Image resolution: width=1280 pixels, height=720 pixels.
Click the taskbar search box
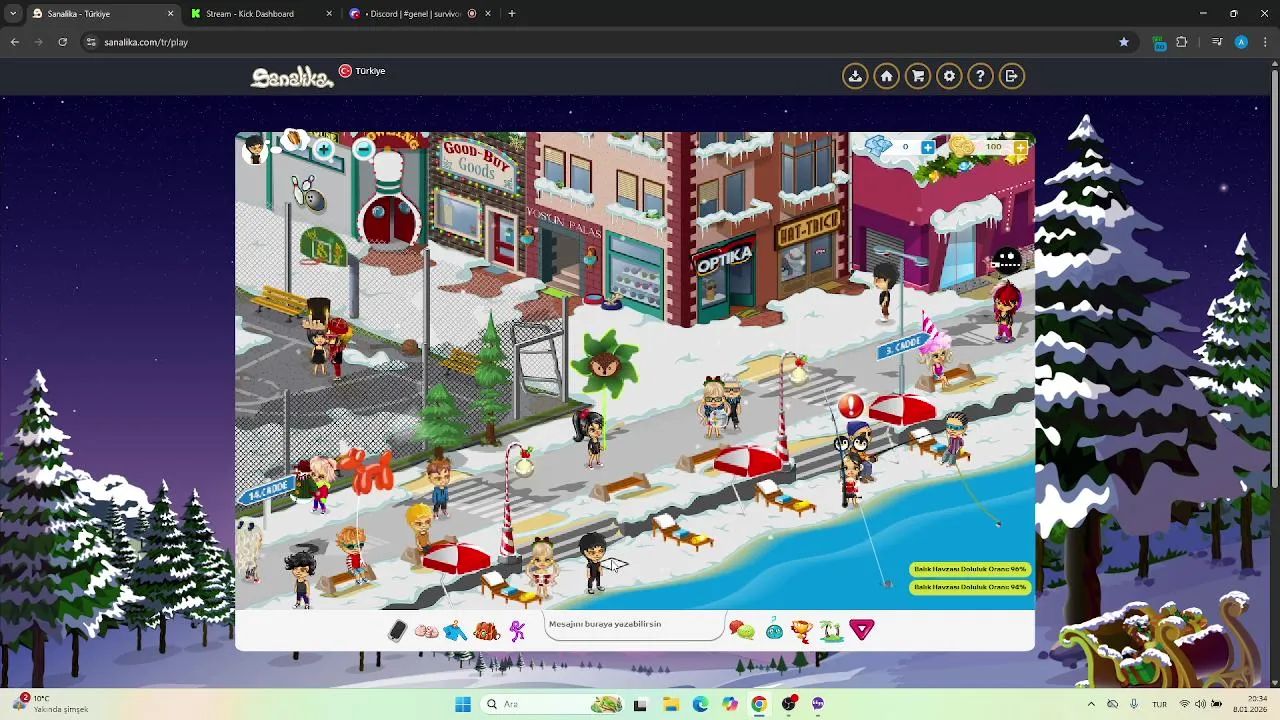coord(555,704)
